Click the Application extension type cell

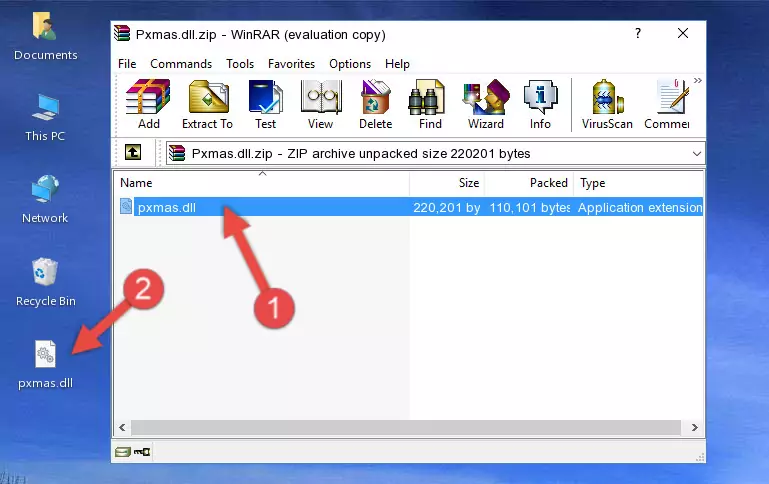point(640,208)
